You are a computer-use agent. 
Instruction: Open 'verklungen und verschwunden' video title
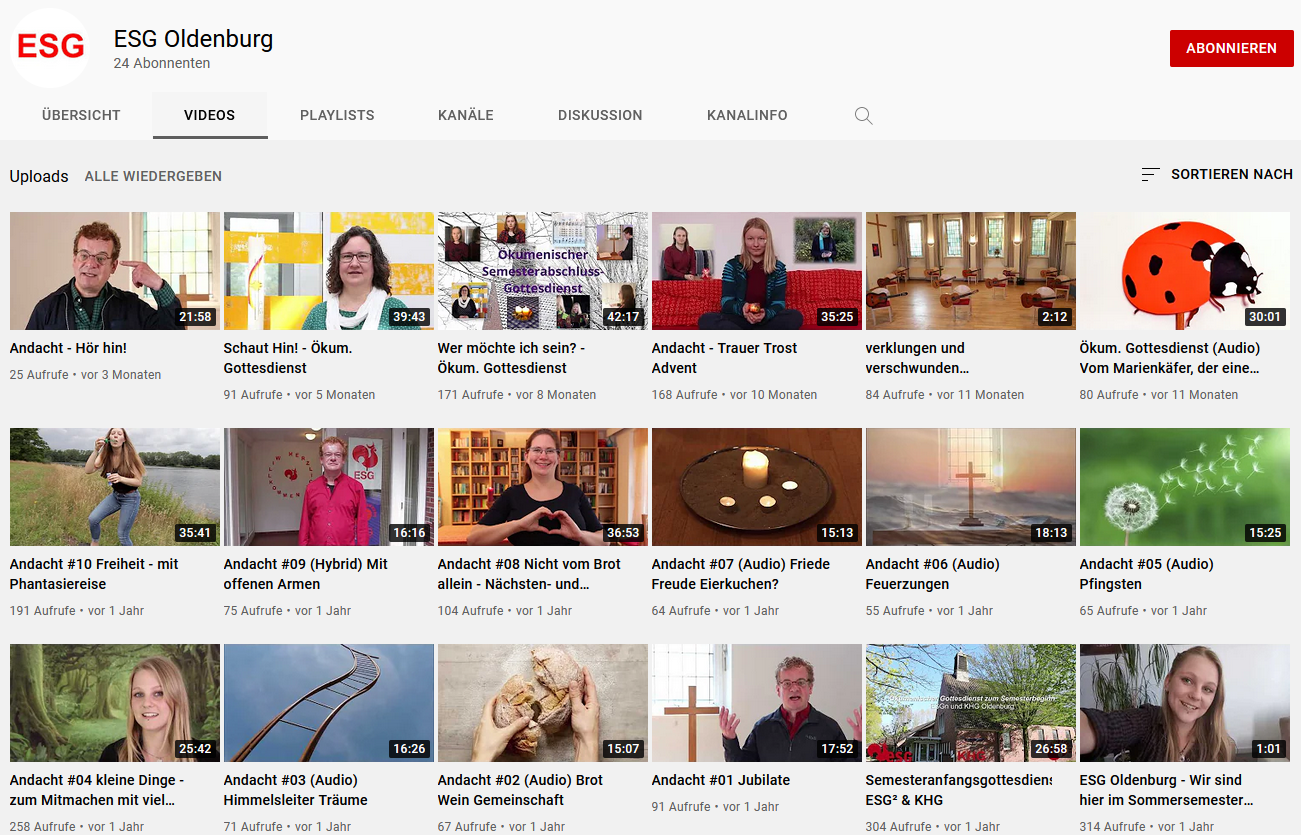[x=917, y=358]
